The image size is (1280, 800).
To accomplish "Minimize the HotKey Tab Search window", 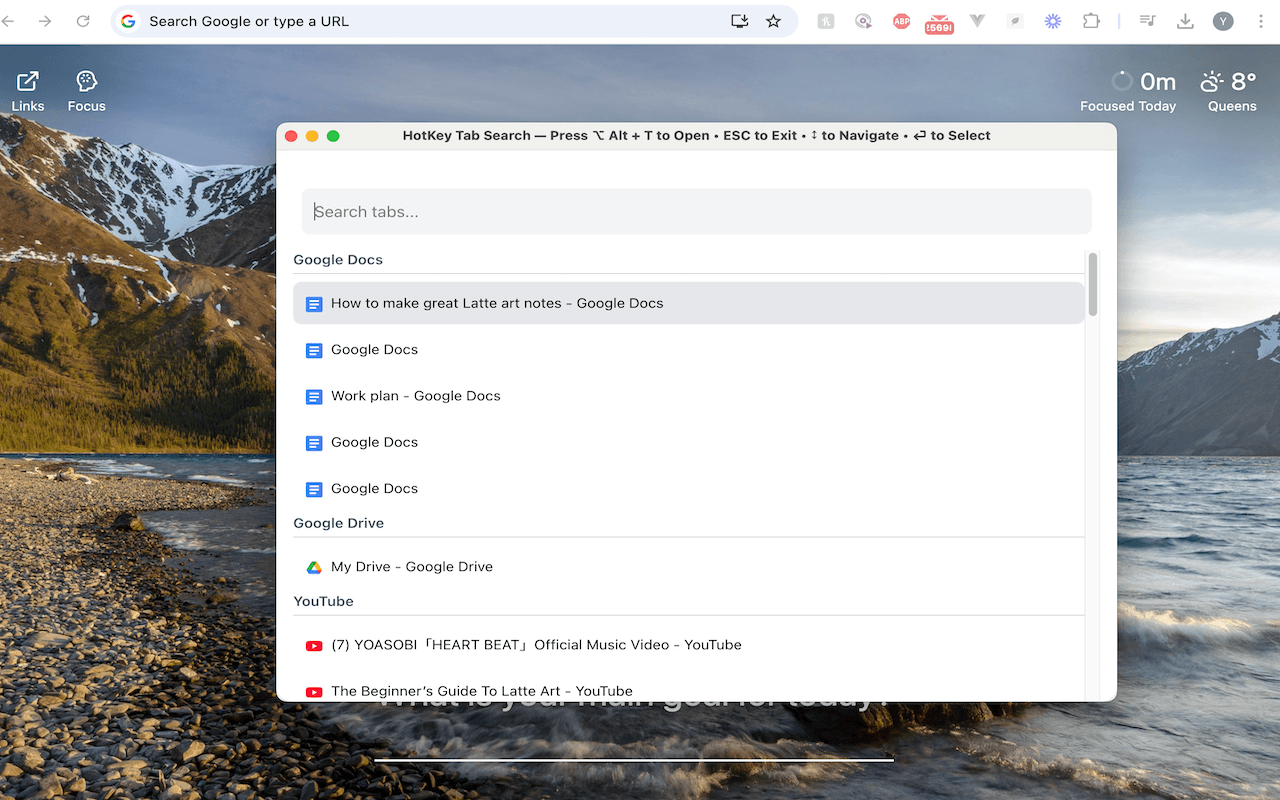I will click(x=312, y=136).
